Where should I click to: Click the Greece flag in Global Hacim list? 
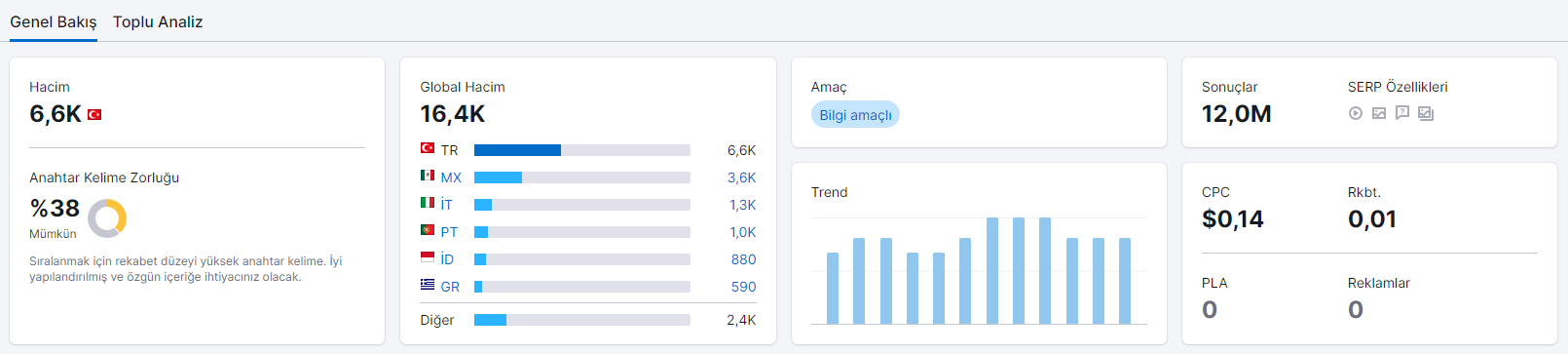(x=428, y=285)
